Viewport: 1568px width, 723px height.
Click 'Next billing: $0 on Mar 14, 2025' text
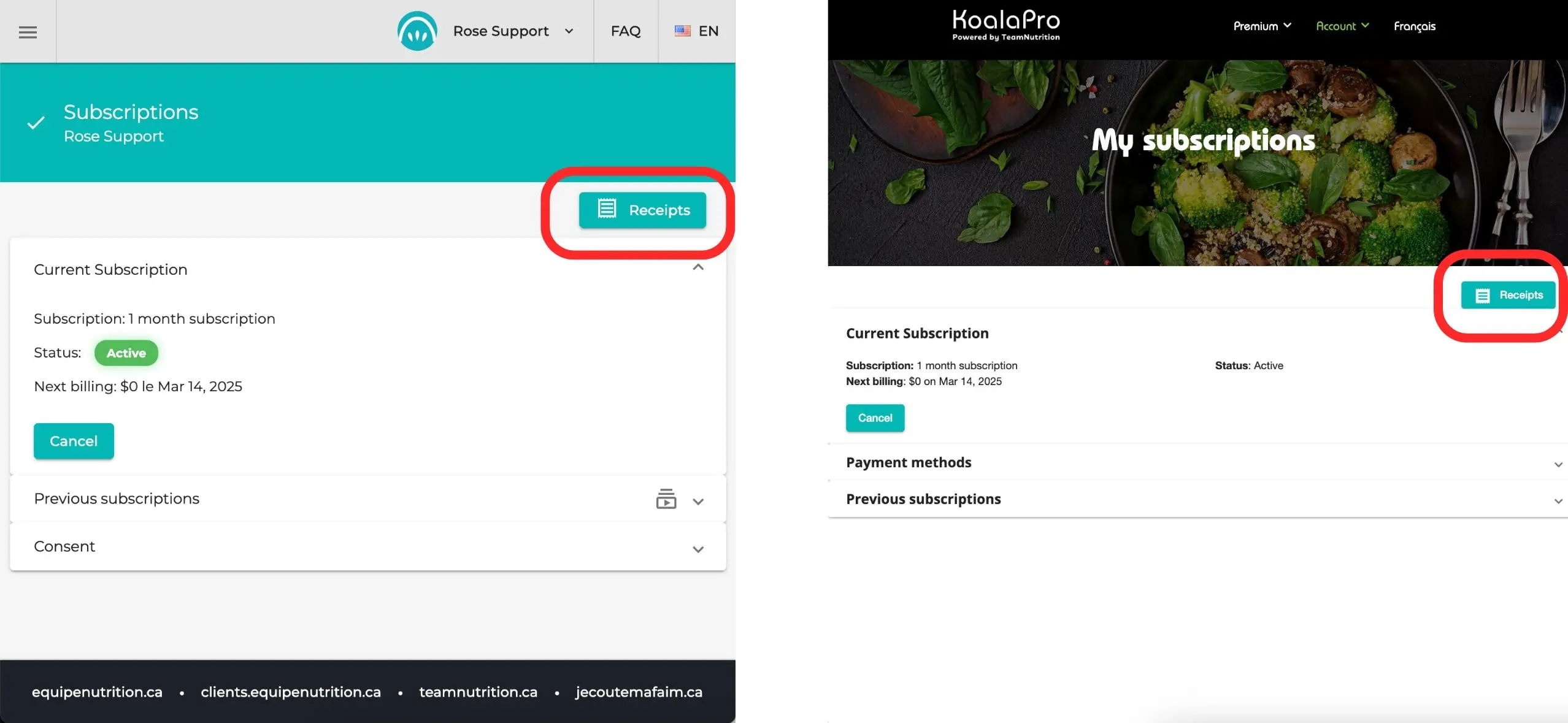(924, 381)
